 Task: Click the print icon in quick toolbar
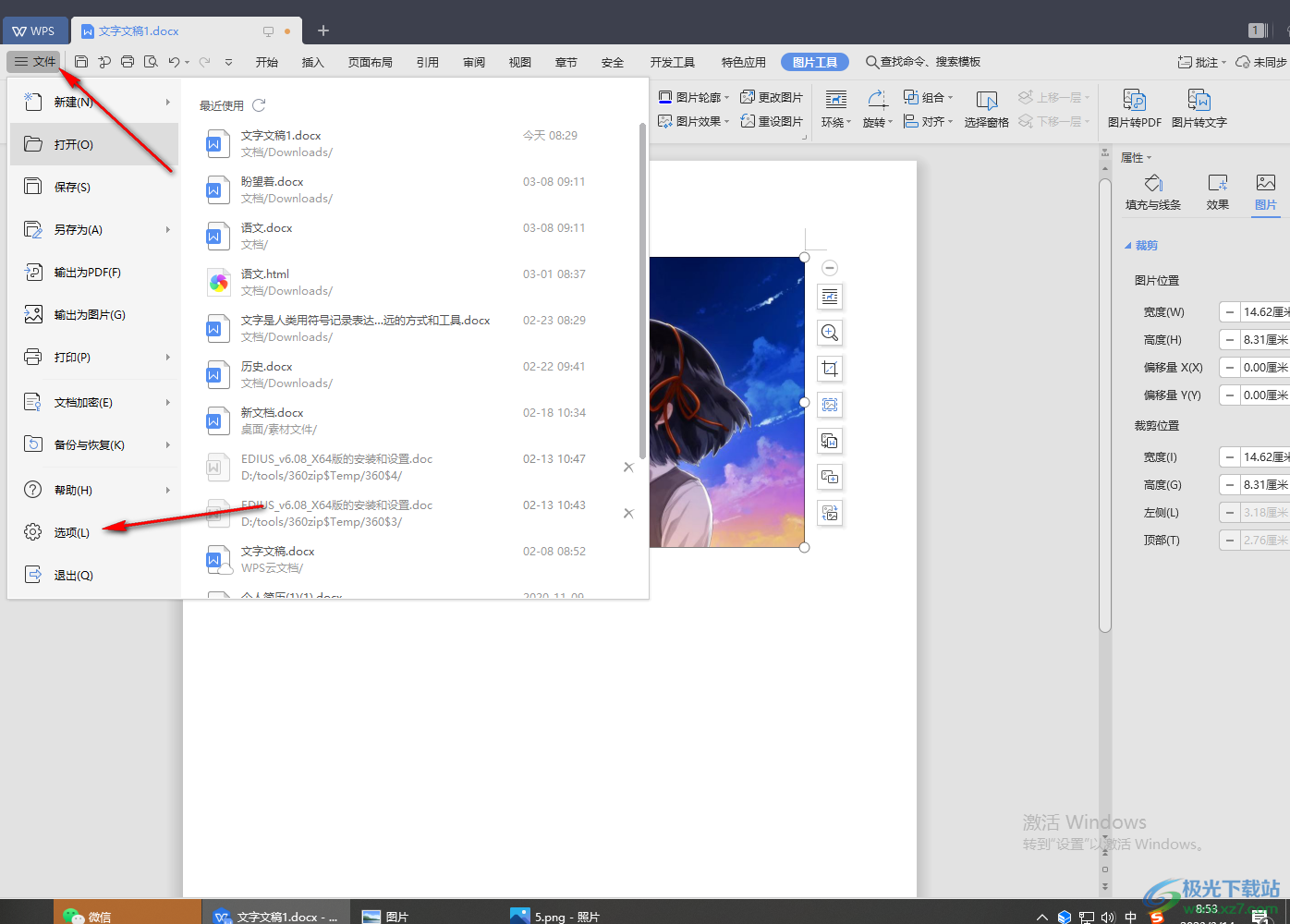[128, 62]
